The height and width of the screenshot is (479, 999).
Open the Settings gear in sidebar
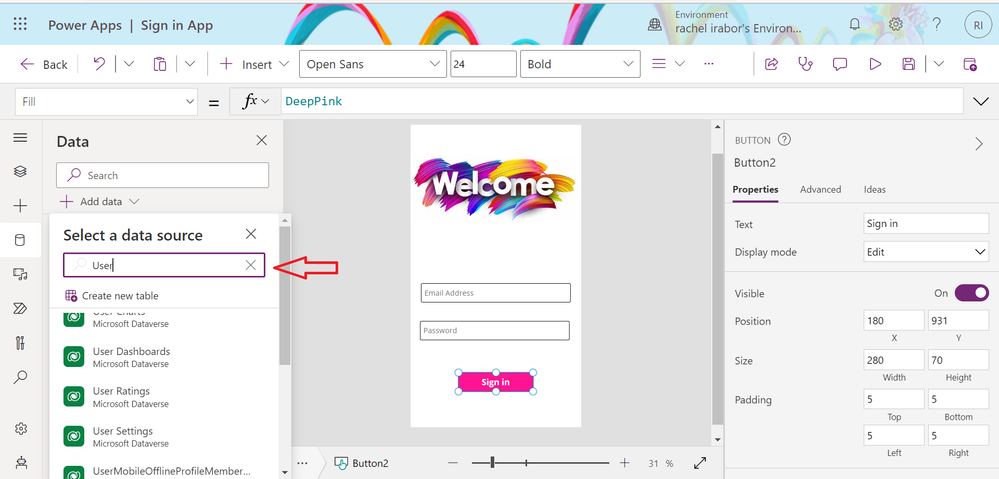[x=20, y=428]
